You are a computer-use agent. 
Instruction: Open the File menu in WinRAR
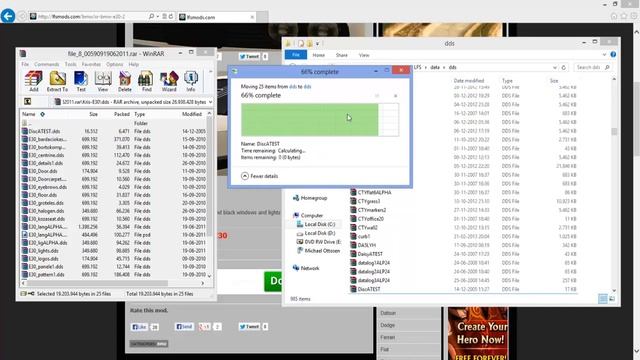[x=25, y=64]
